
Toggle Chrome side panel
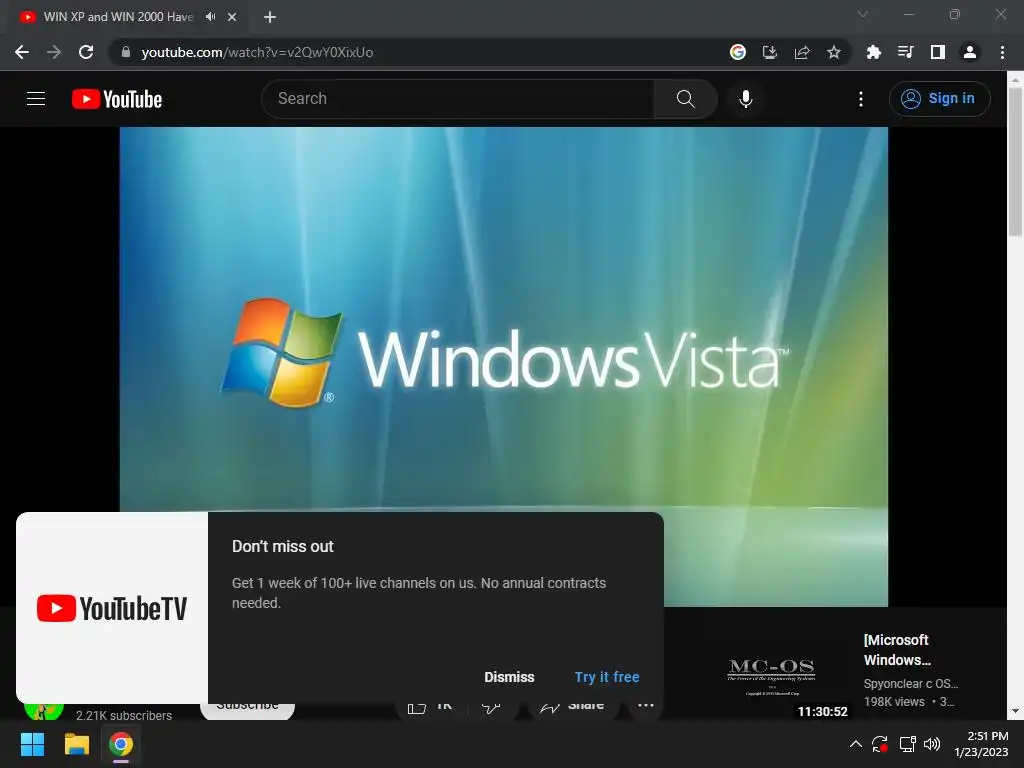tap(938, 52)
